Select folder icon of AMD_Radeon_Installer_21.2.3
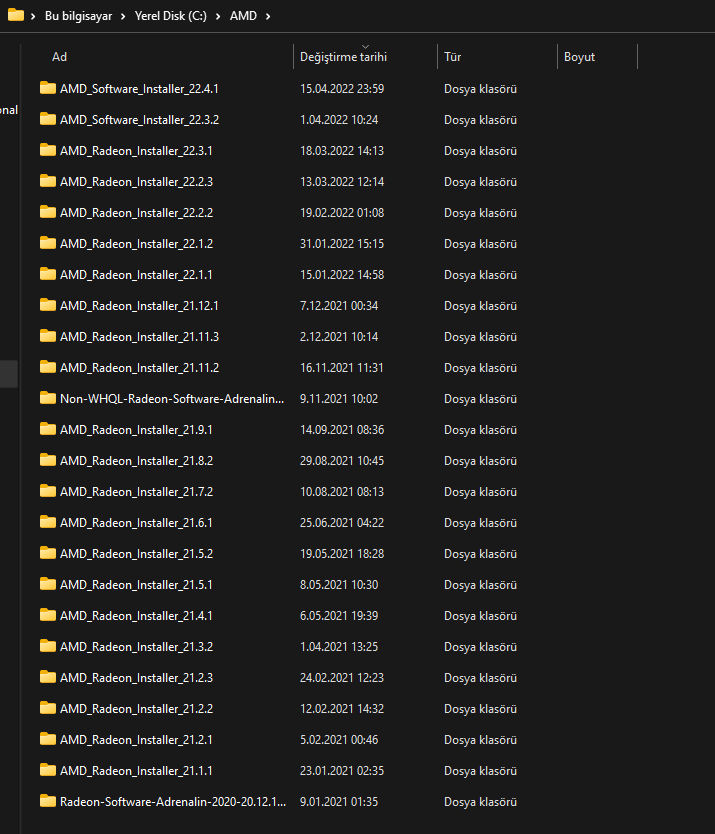This screenshot has width=715, height=834. tap(48, 677)
